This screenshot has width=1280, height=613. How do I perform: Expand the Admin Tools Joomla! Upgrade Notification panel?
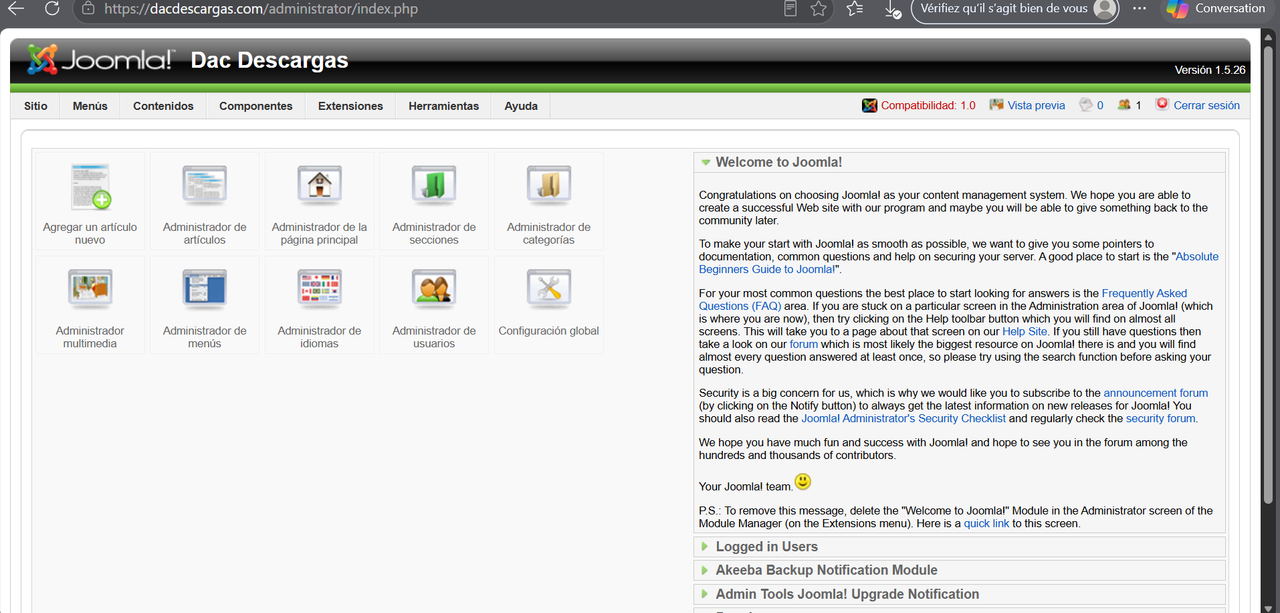tap(959, 594)
